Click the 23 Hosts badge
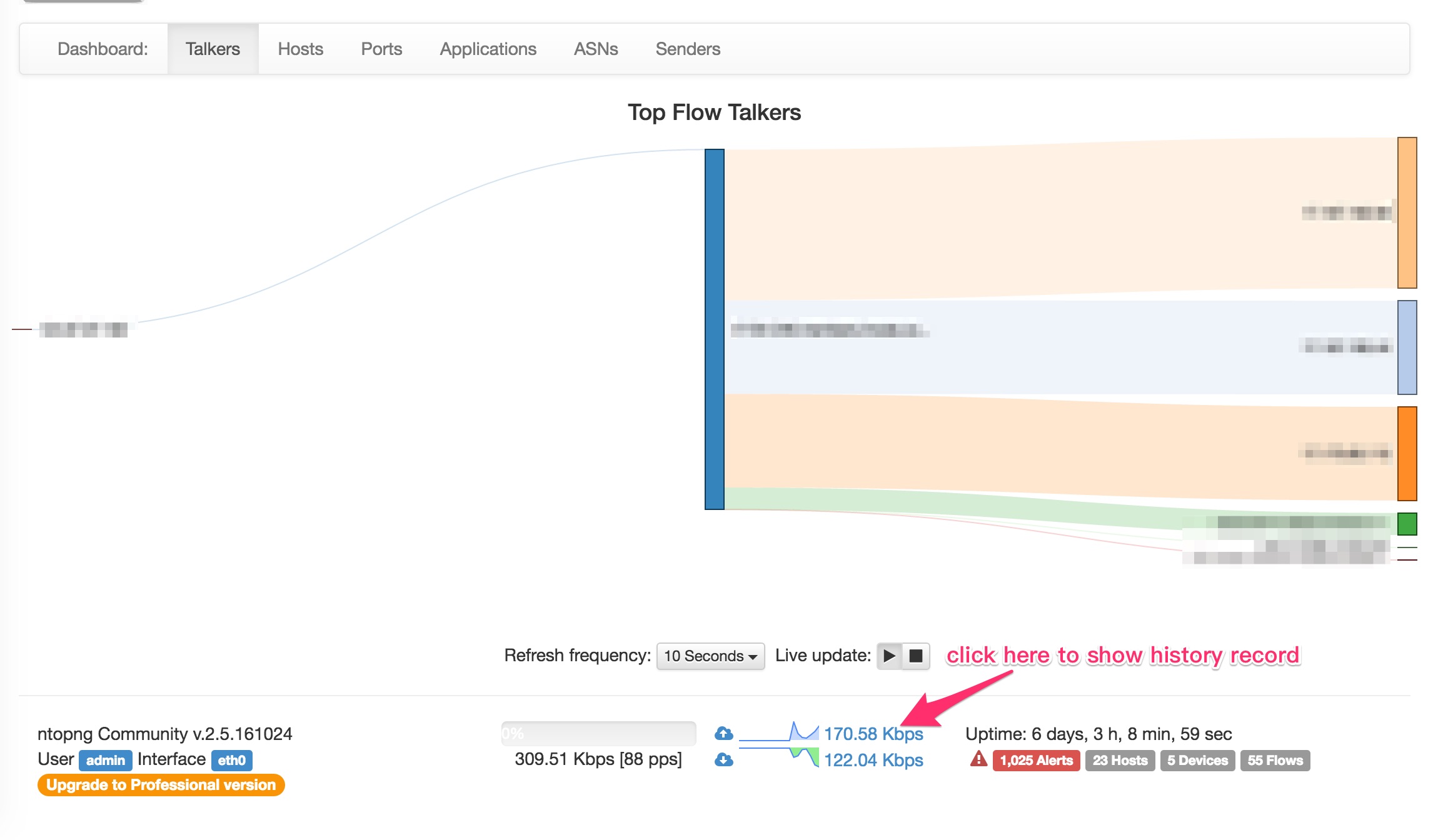Screen dimensions: 1433x840 coord(1120,761)
